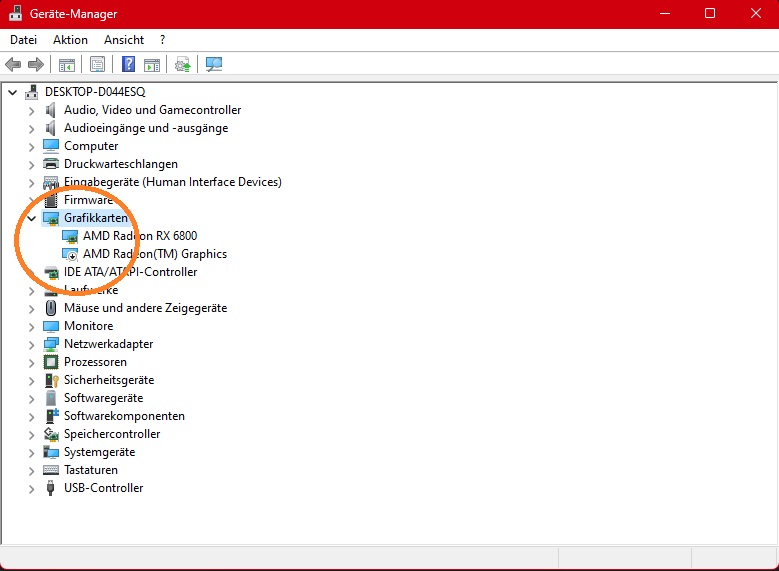
Task: Click the USB-Controller plug icon
Action: tap(50, 488)
